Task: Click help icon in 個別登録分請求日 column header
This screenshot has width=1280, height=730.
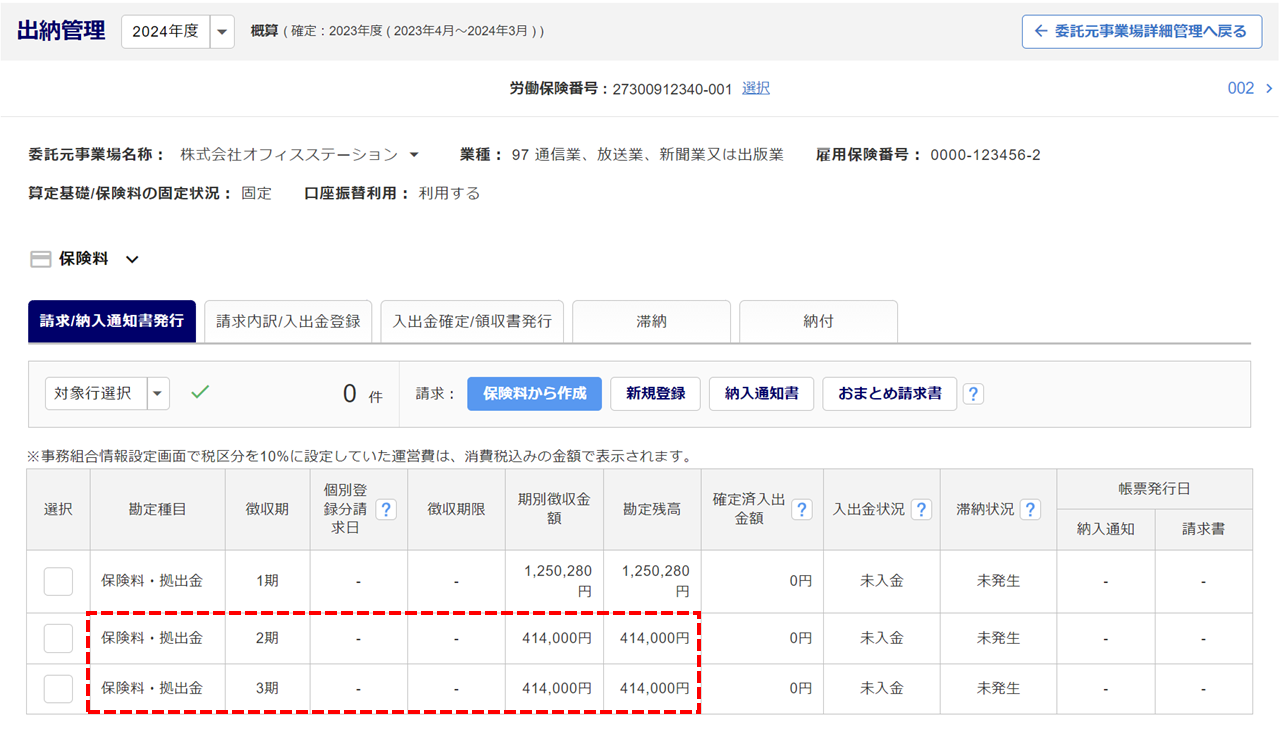Action: click(x=386, y=510)
